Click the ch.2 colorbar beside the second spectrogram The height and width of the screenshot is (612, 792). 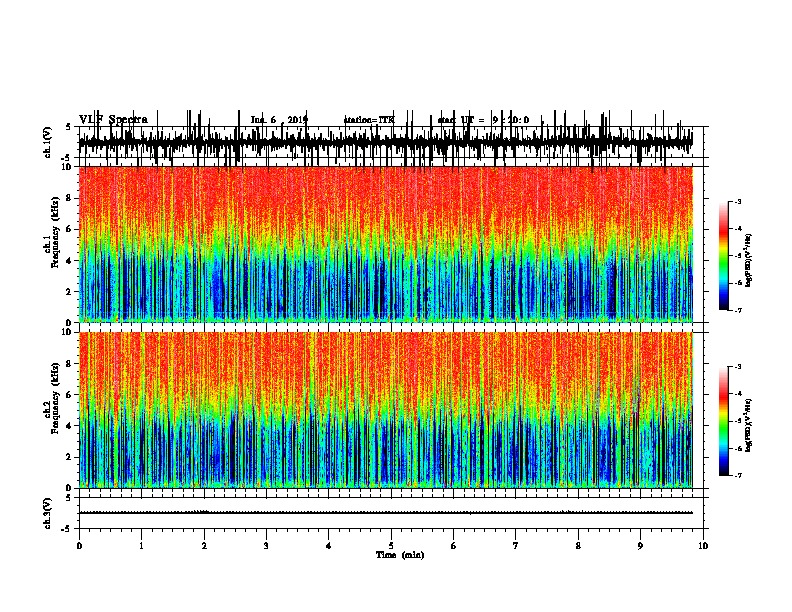click(x=724, y=421)
